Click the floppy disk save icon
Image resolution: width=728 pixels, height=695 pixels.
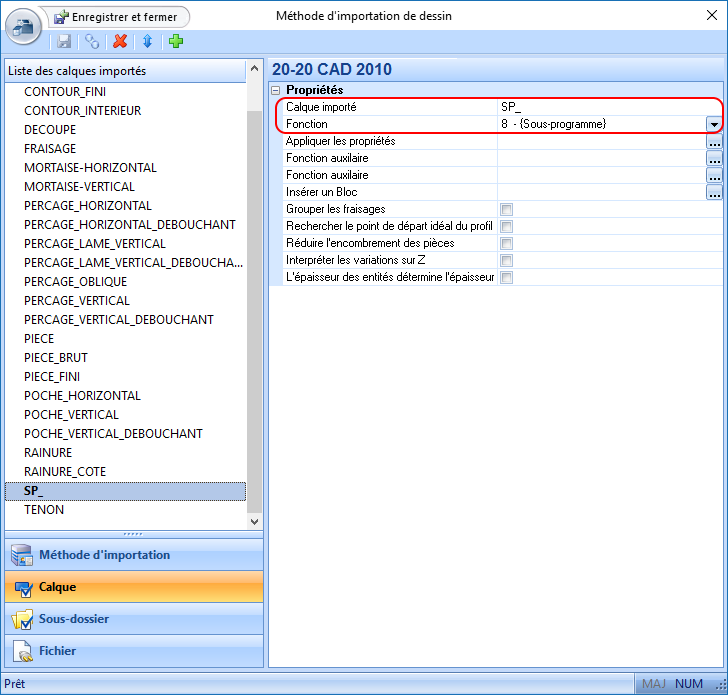tap(64, 41)
